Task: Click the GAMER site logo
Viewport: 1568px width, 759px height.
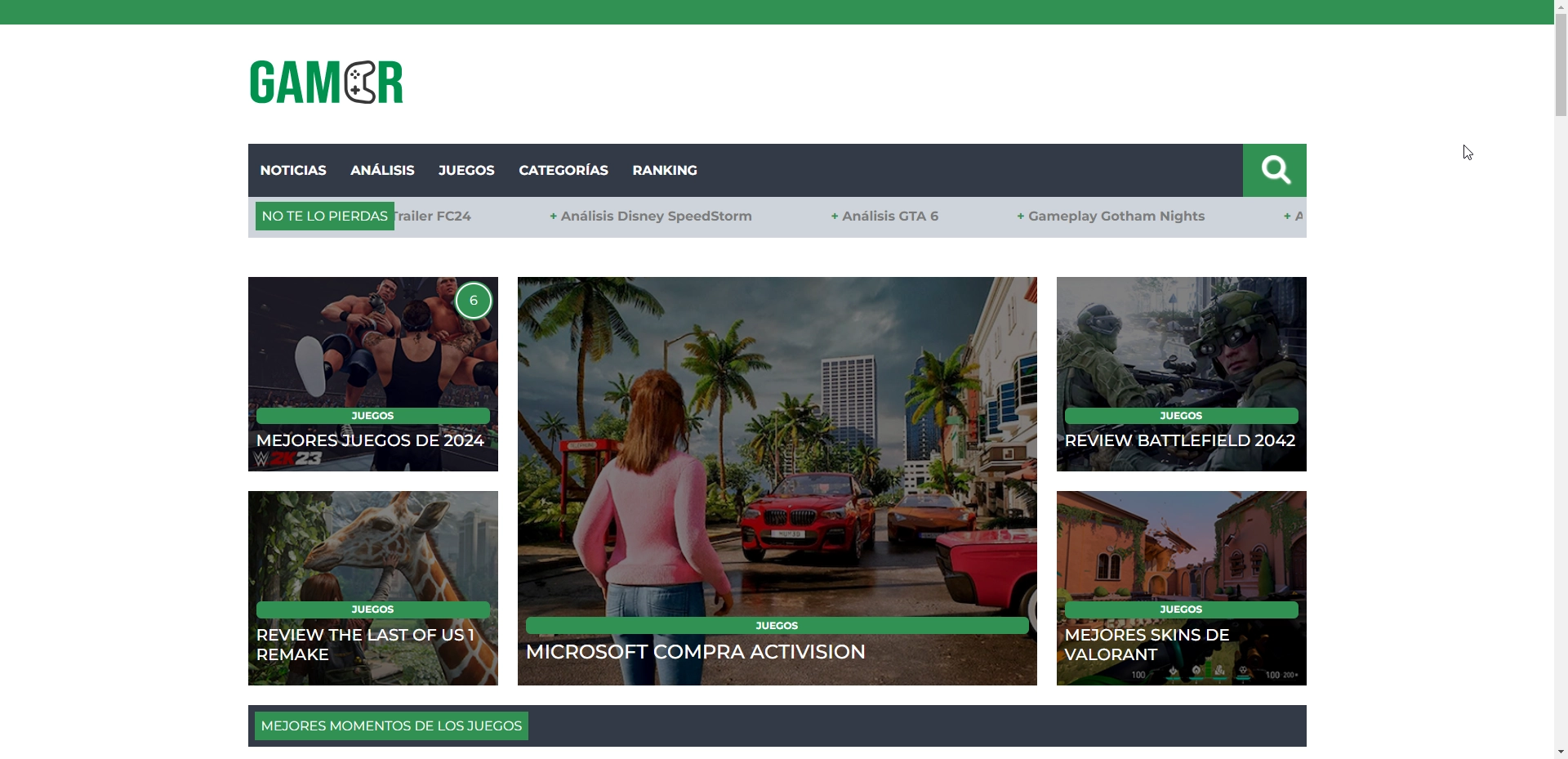Action: [326, 82]
